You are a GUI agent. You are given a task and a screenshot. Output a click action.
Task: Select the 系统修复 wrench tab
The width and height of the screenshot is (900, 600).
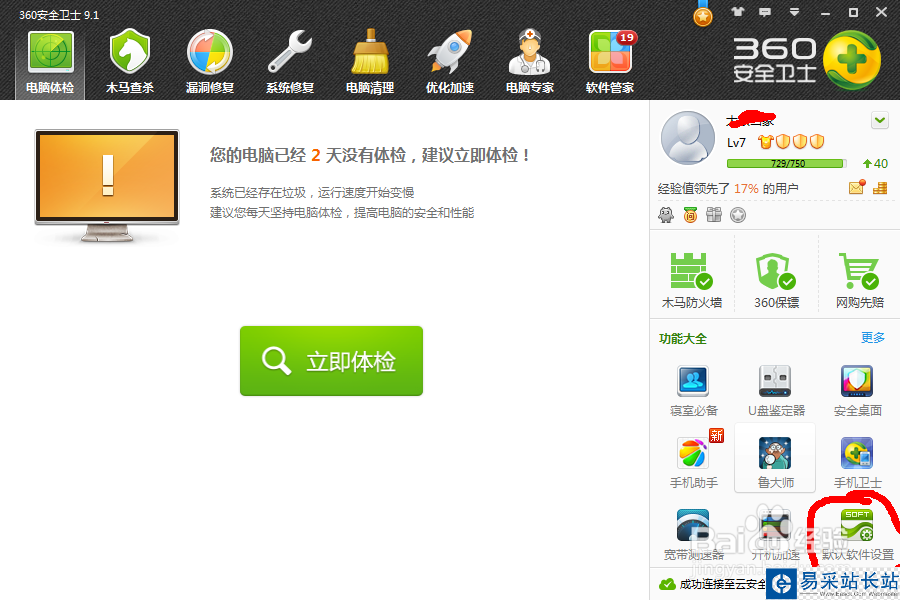pos(290,63)
